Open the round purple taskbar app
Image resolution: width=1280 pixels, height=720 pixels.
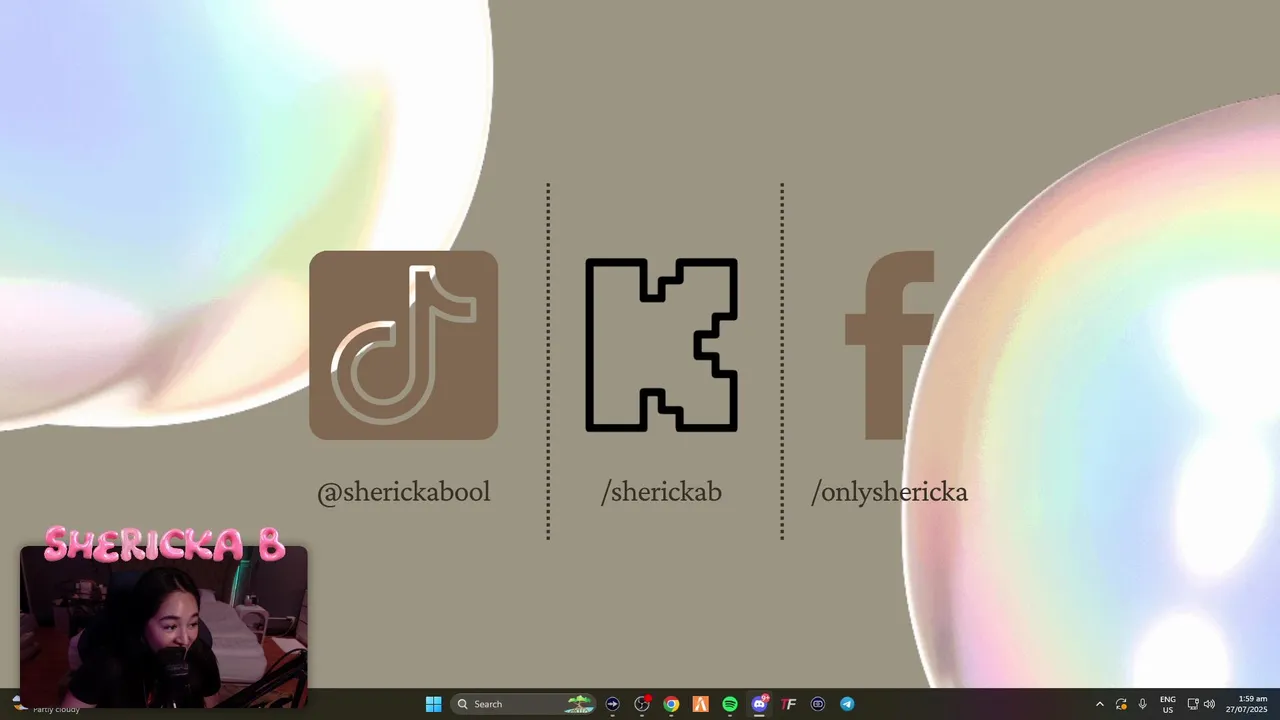point(818,704)
